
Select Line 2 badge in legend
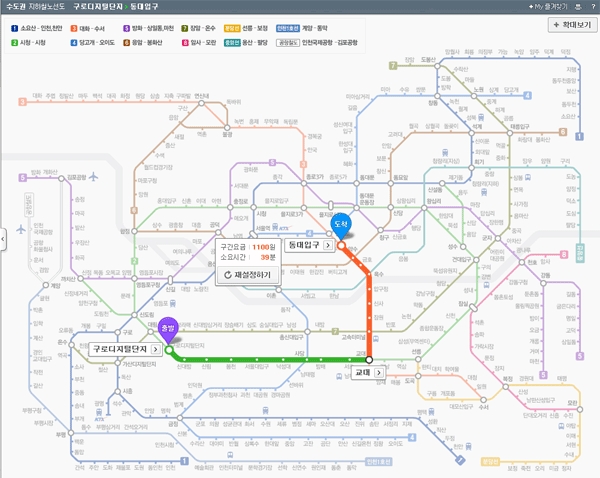point(15,42)
